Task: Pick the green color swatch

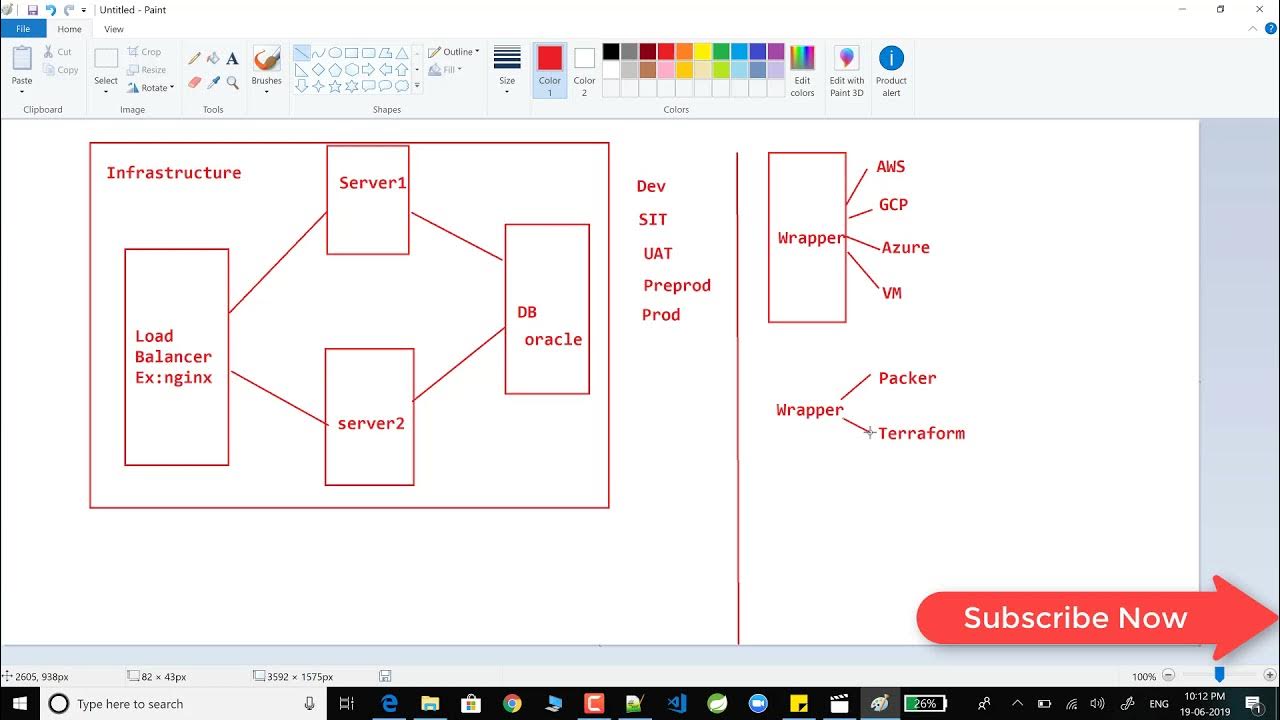Action: tap(720, 51)
